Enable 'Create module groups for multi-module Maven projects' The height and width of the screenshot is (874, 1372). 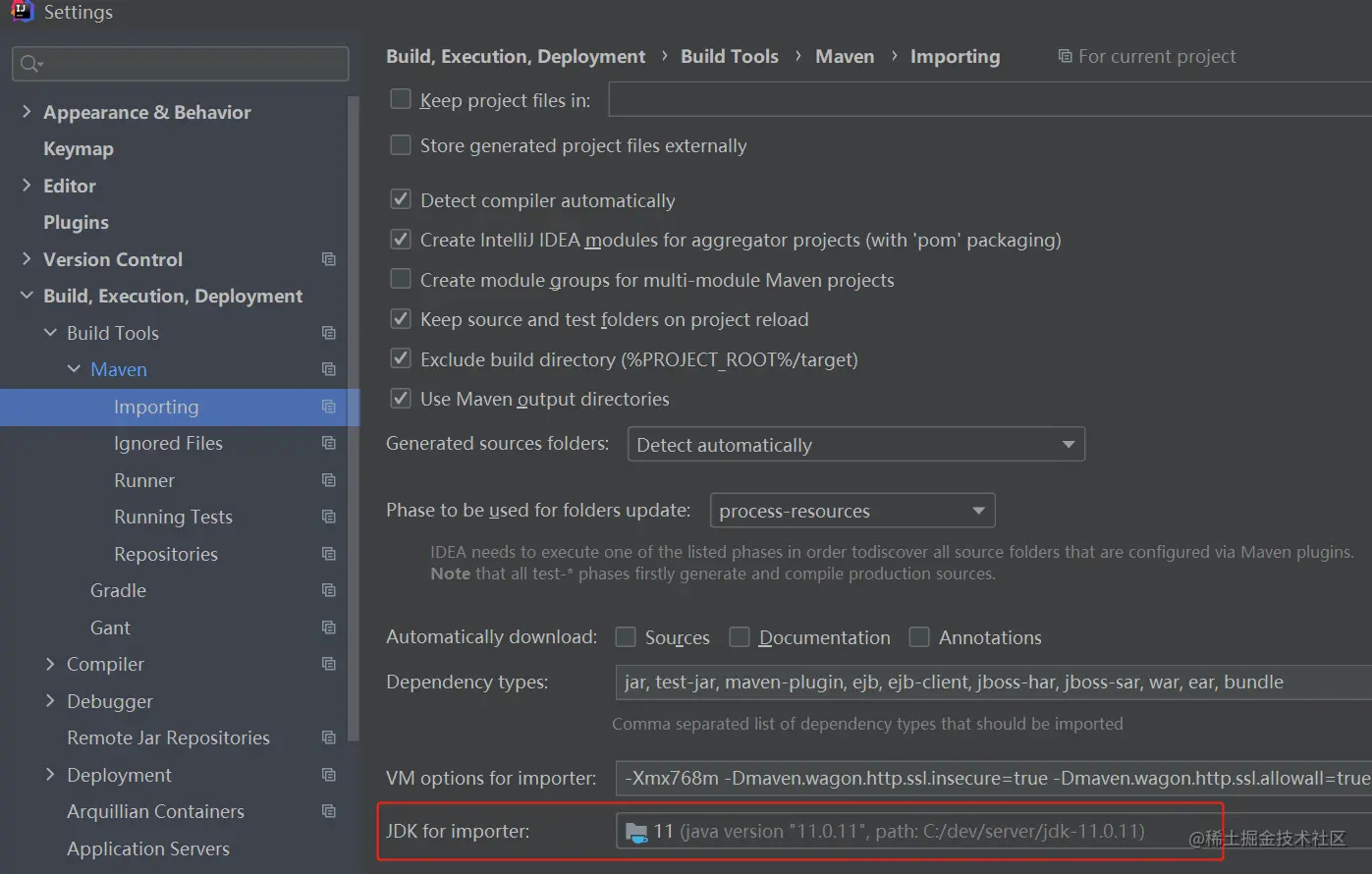[x=401, y=279]
